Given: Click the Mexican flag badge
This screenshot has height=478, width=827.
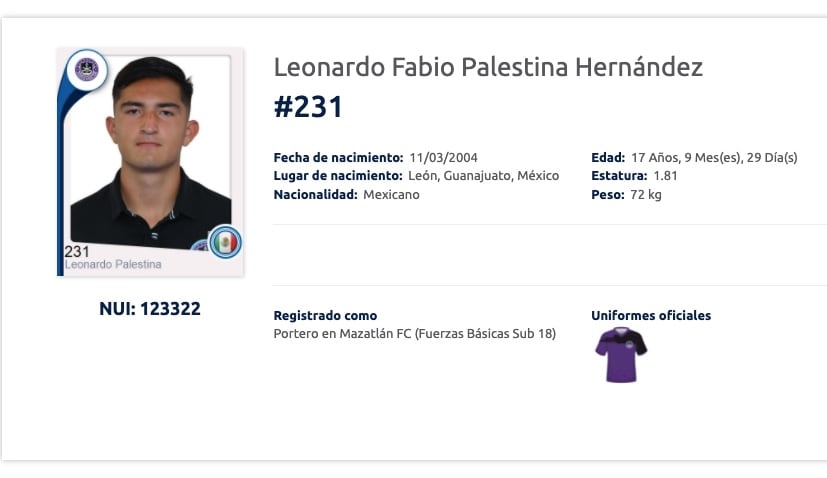Looking at the screenshot, I should [225, 242].
